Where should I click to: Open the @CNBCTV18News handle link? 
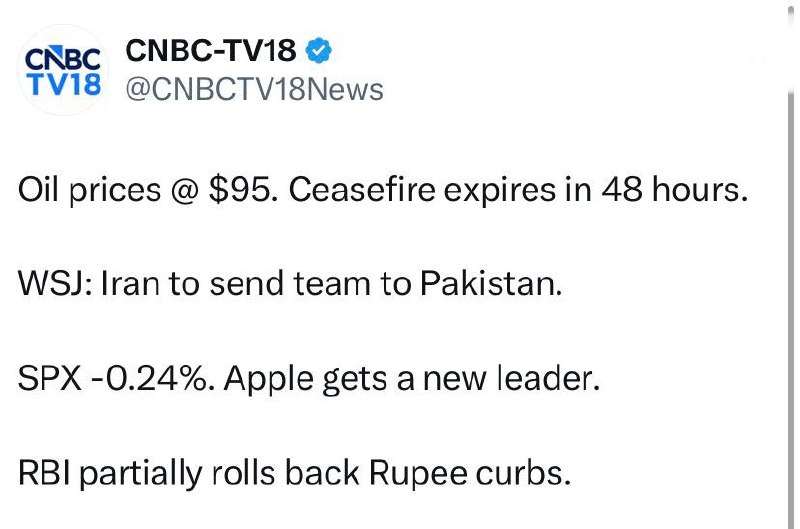pyautogui.click(x=254, y=89)
